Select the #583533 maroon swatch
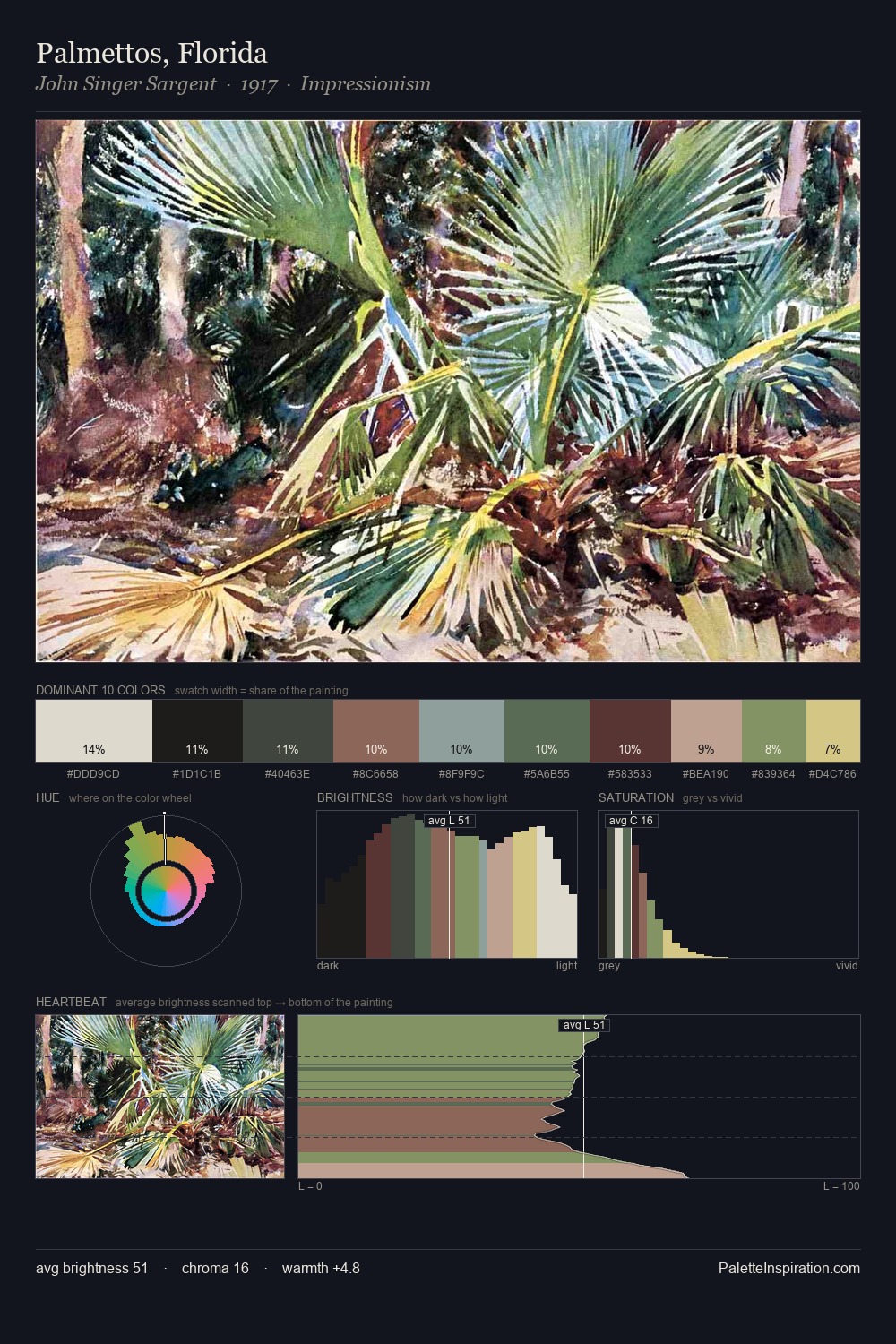The width and height of the screenshot is (896, 1344). click(630, 731)
